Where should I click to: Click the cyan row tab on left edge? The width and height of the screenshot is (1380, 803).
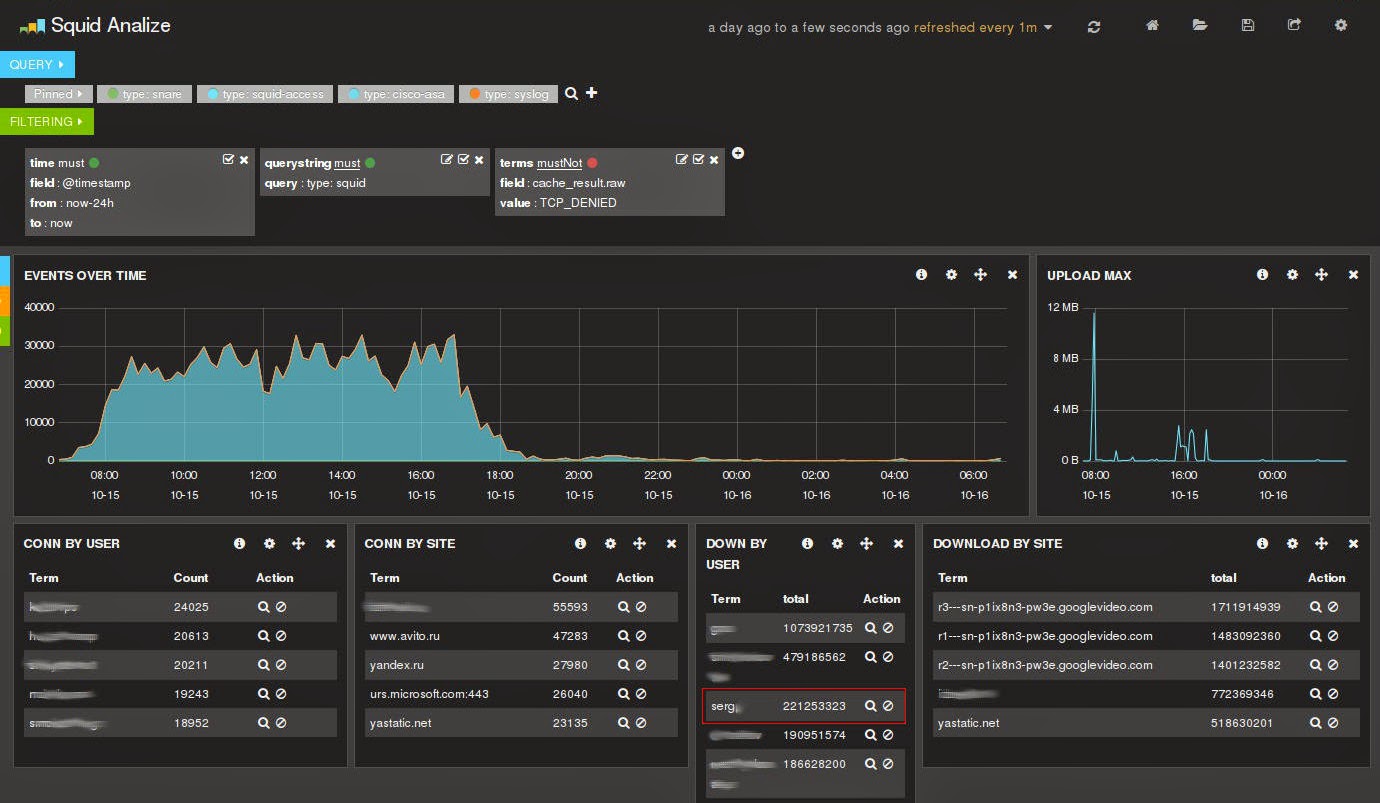pyautogui.click(x=5, y=271)
